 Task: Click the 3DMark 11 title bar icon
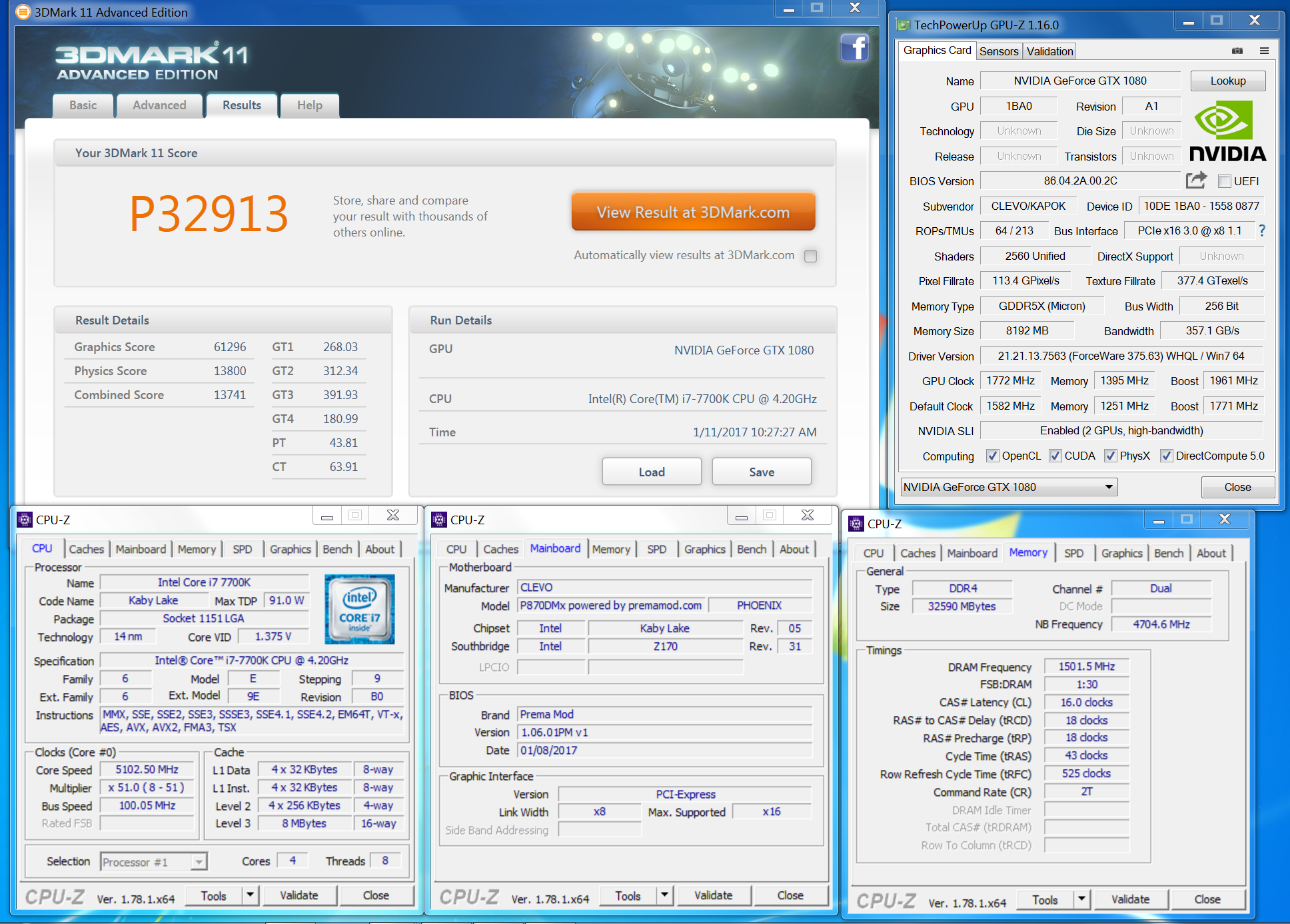tap(23, 12)
